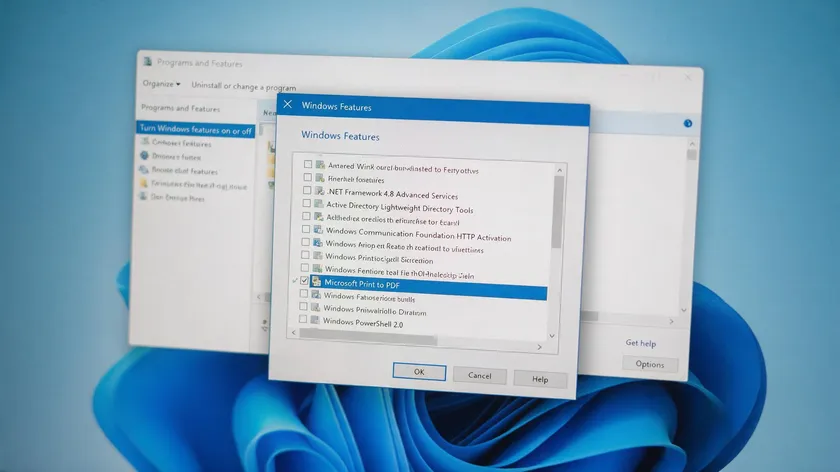The height and width of the screenshot is (472, 840).
Task: Click the Windows PowerShell 2.0 feature icon
Action: point(315,320)
